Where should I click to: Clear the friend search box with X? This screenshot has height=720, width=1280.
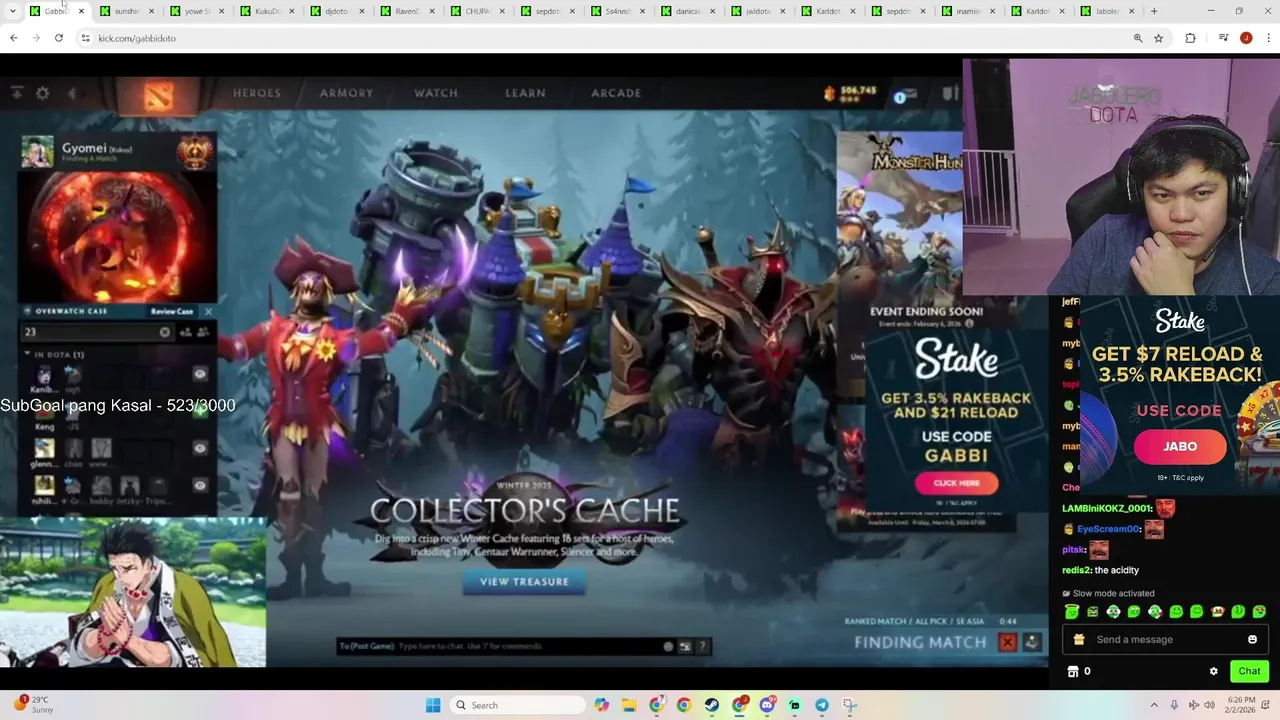(x=165, y=332)
